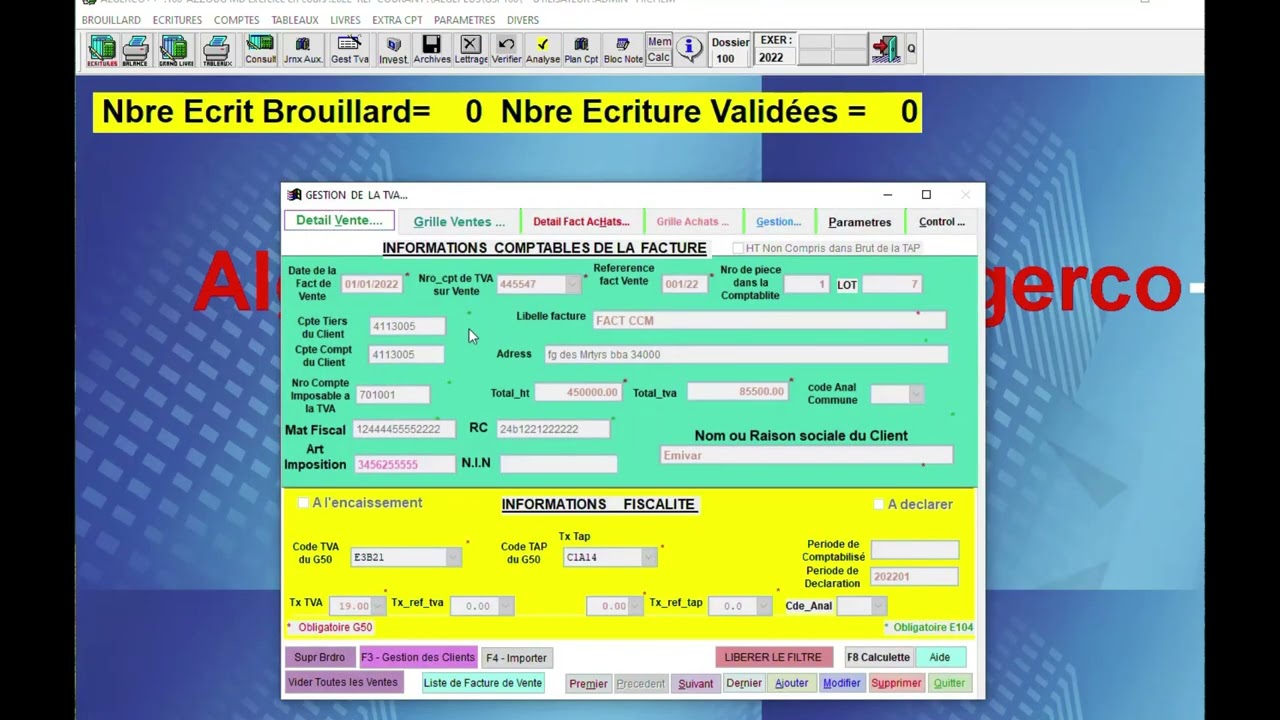The height and width of the screenshot is (720, 1280).
Task: Click the Consult toolbar icon
Action: click(x=260, y=50)
